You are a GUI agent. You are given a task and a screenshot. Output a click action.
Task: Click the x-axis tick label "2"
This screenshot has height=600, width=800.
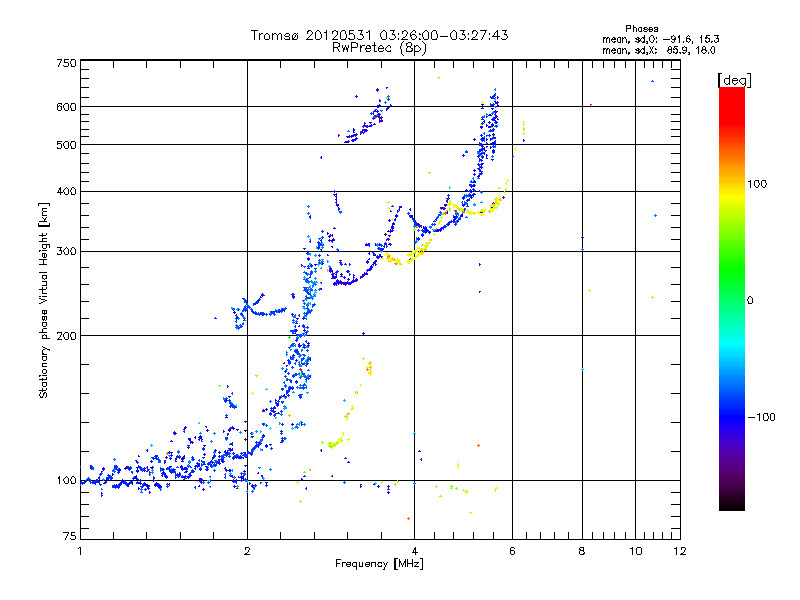pos(247,551)
